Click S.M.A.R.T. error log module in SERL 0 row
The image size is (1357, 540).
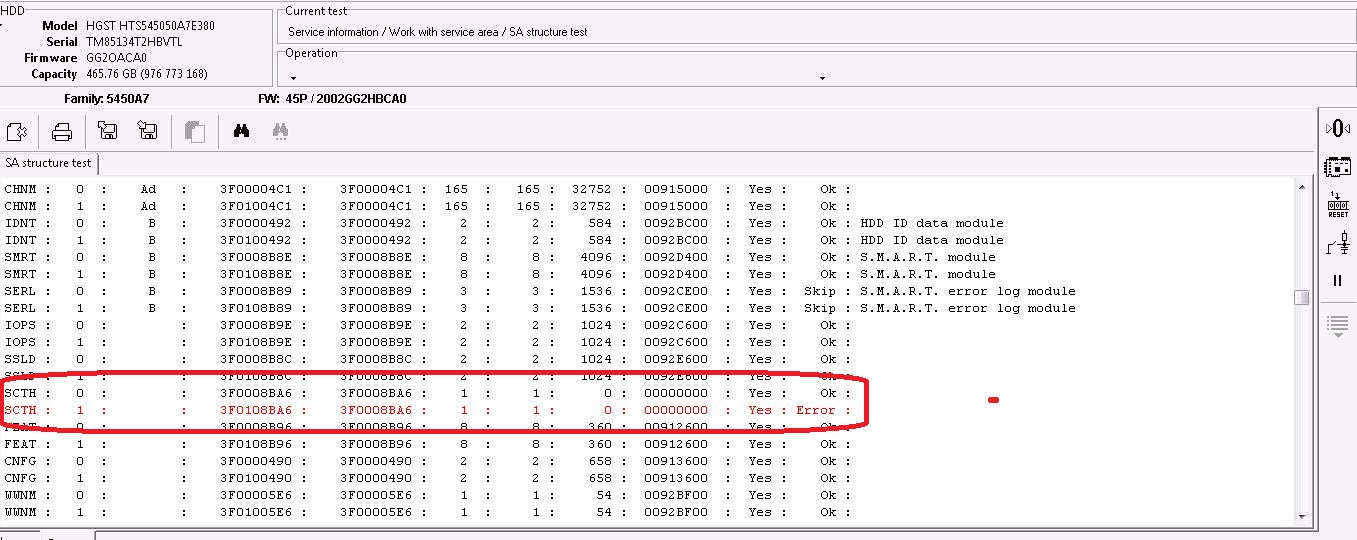(x=968, y=291)
